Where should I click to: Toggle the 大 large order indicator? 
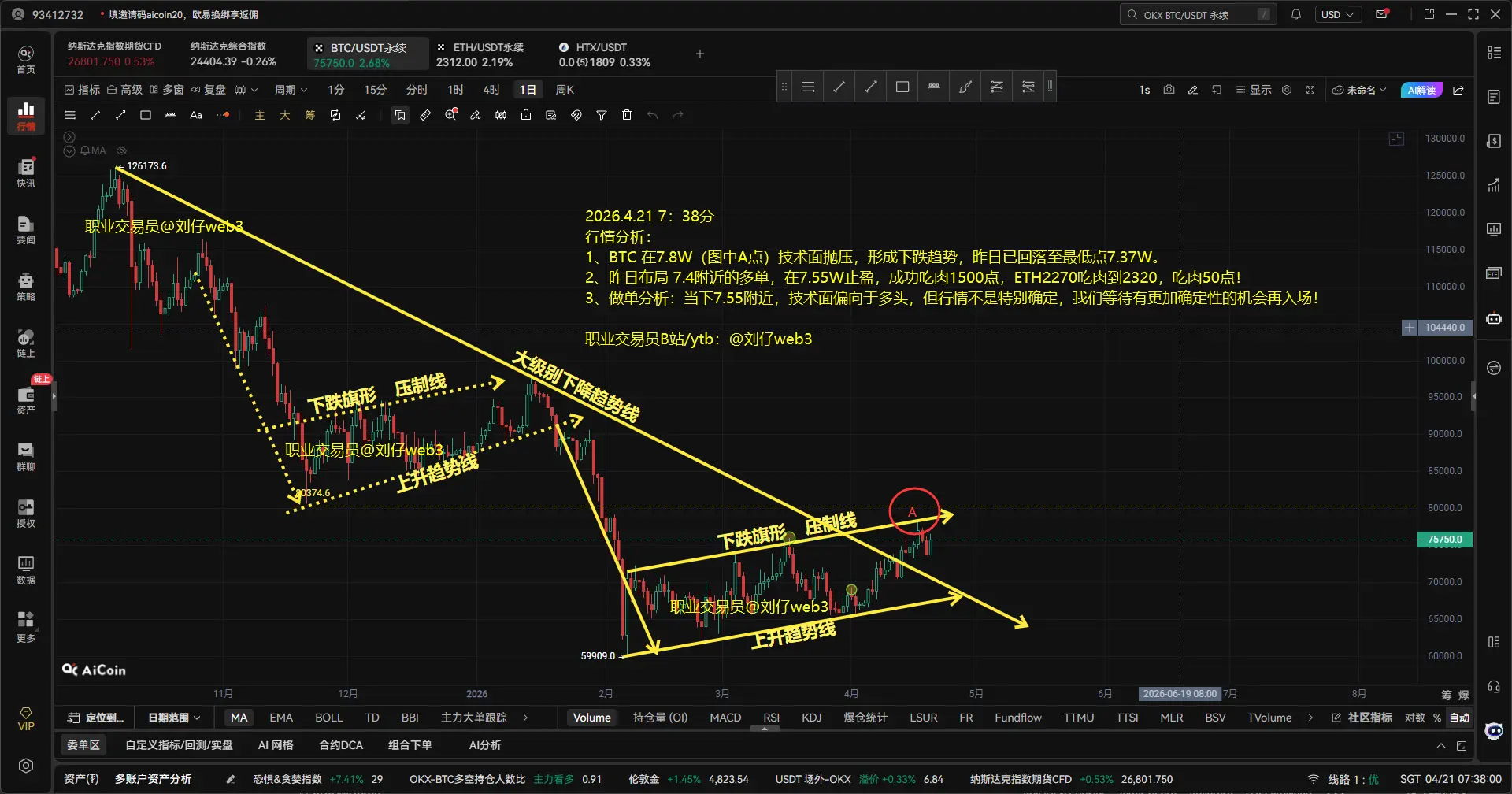click(285, 115)
